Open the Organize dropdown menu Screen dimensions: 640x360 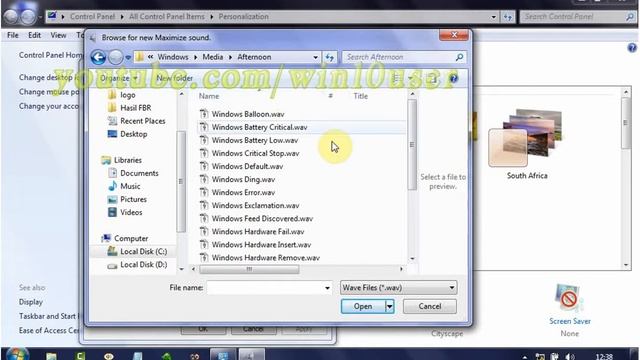119,78
